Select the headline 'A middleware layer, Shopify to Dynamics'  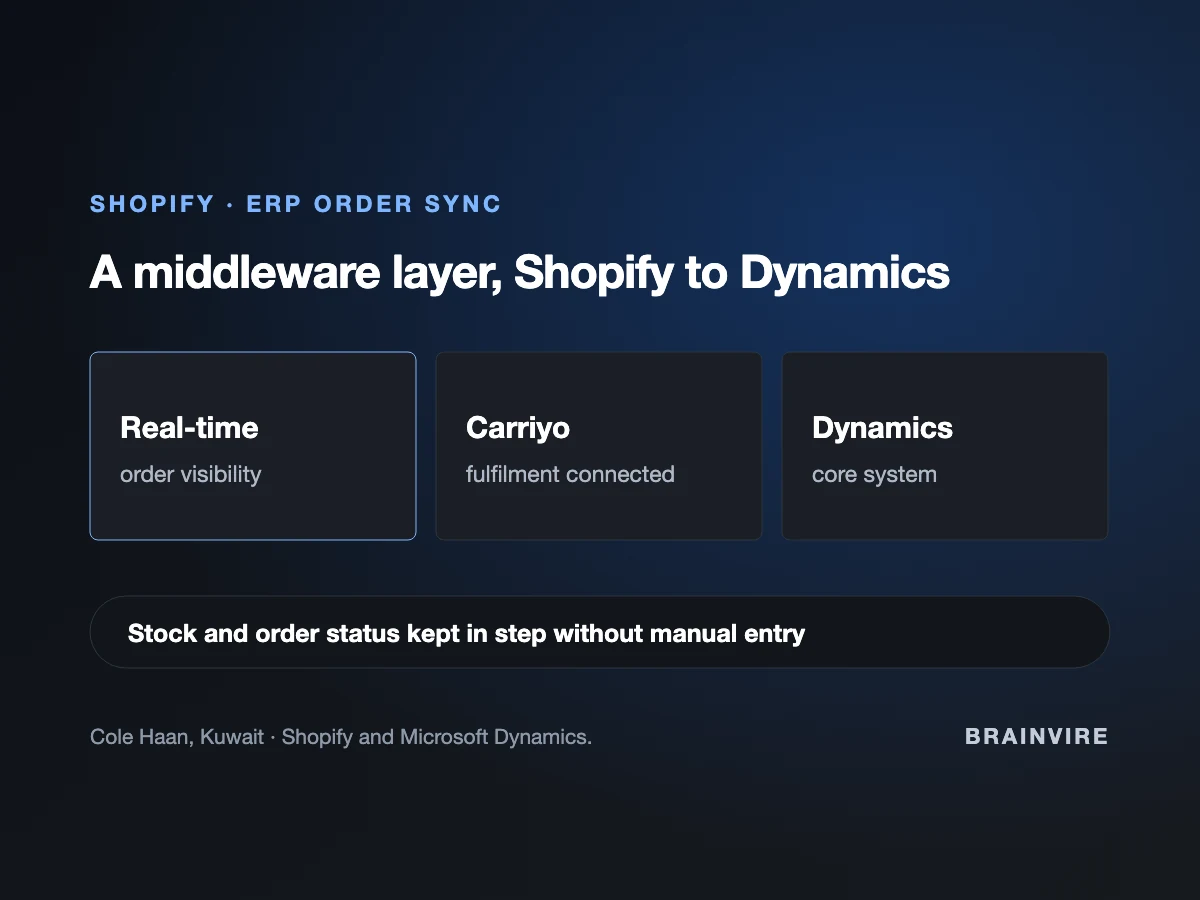point(519,273)
